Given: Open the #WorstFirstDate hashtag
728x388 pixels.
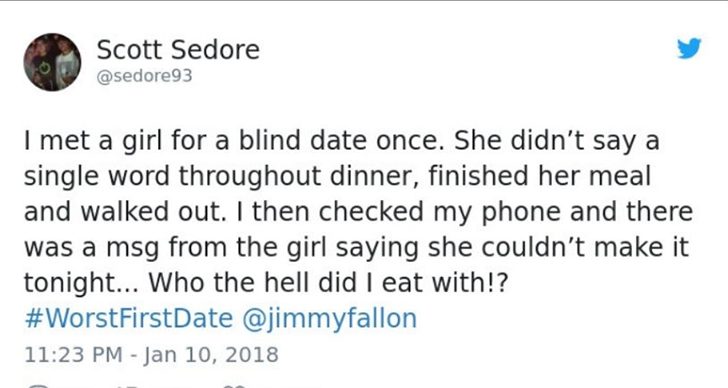Looking at the screenshot, I should coord(128,318).
